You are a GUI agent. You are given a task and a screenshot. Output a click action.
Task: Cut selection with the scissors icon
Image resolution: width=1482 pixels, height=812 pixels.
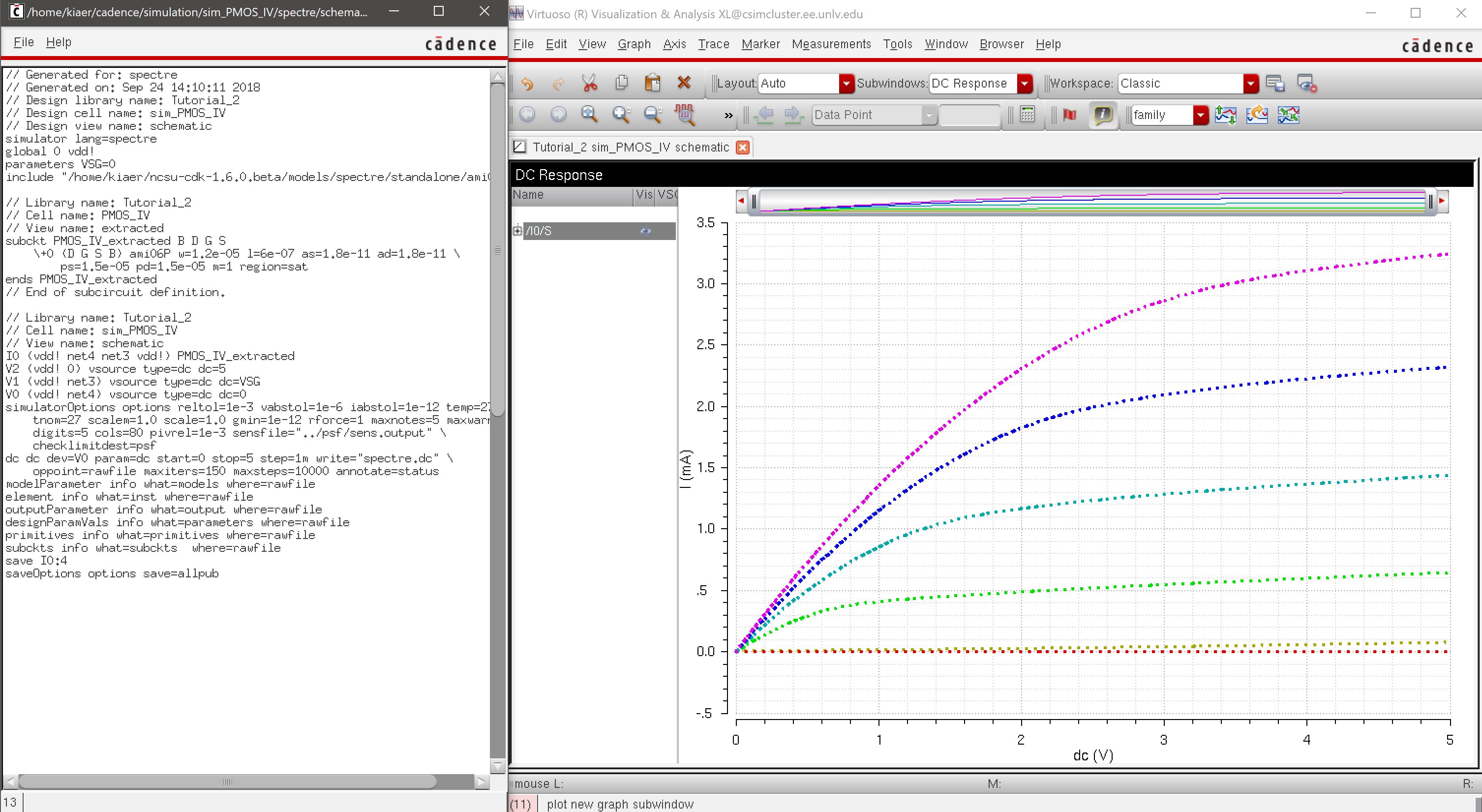pyautogui.click(x=590, y=84)
